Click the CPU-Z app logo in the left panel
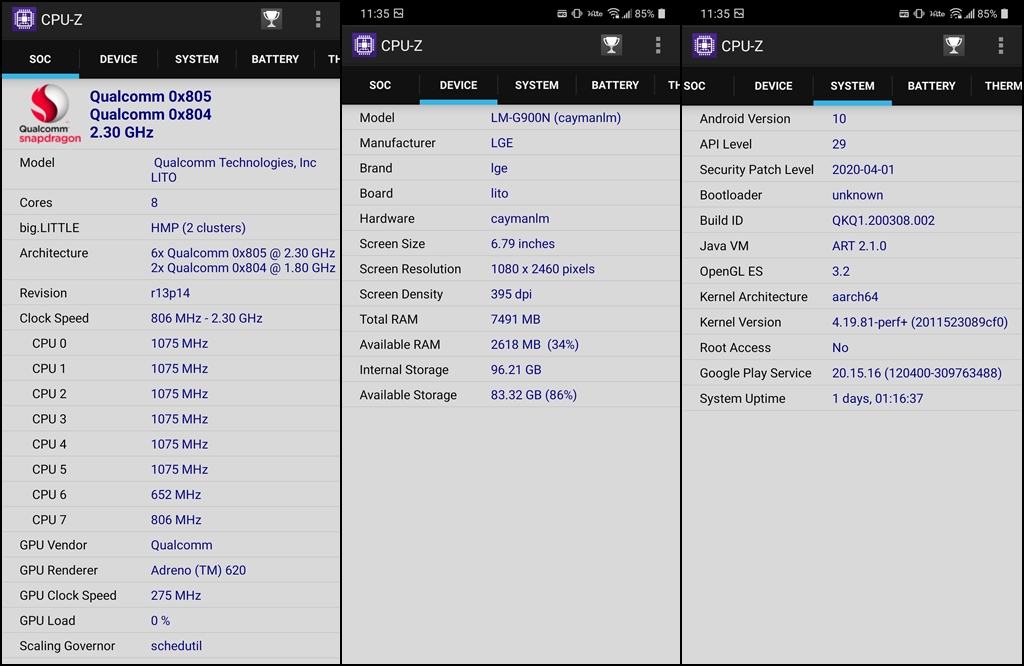Screen dimensions: 1024x666 [24, 19]
